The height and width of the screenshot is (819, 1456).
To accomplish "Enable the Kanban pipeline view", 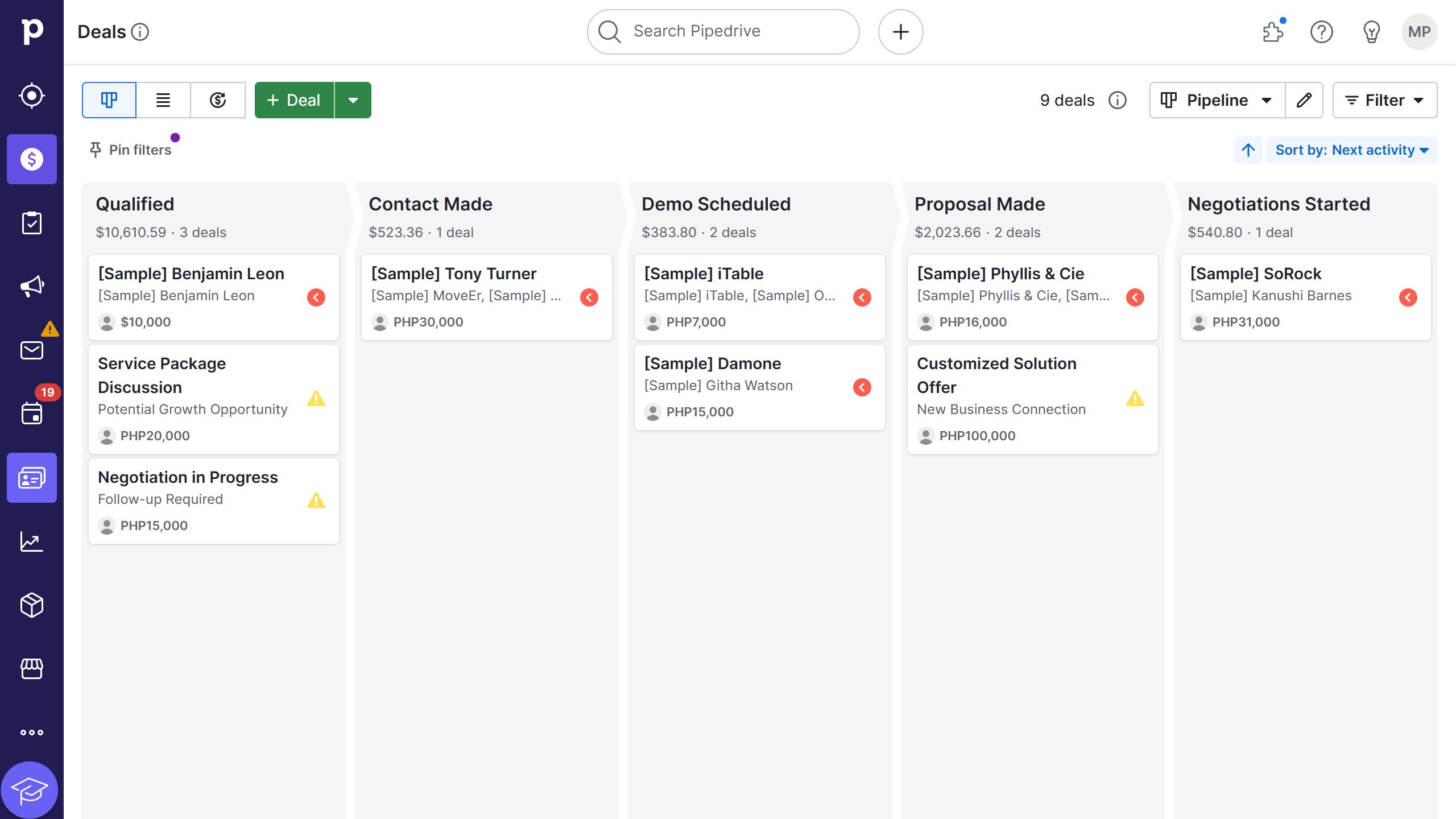I will (109, 100).
